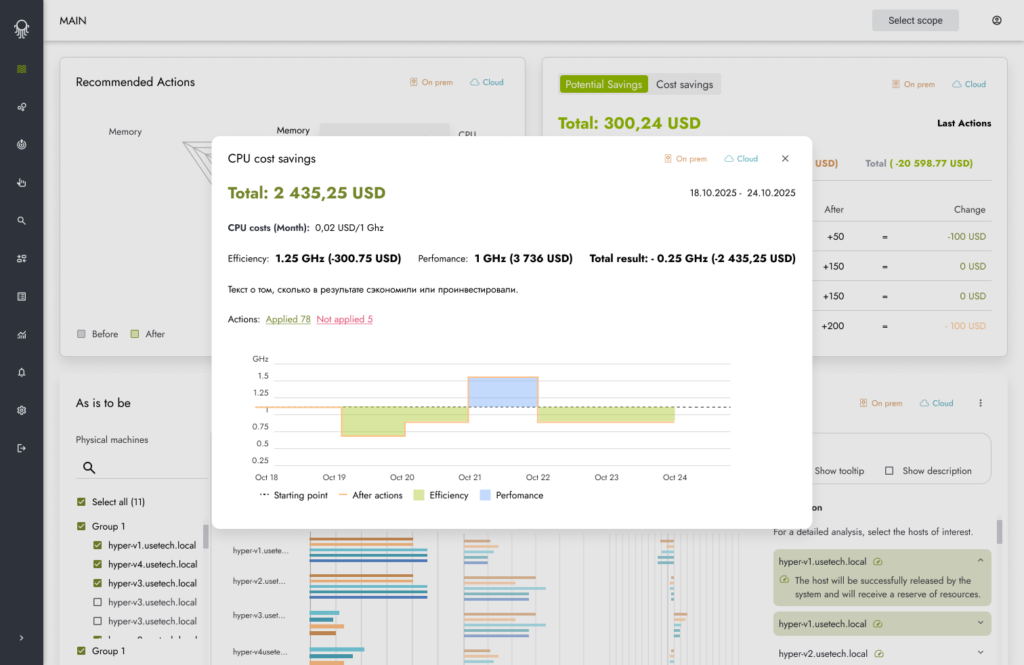Click On prem filter in CPU dialog
1024x665 pixels.
pyautogui.click(x=686, y=159)
